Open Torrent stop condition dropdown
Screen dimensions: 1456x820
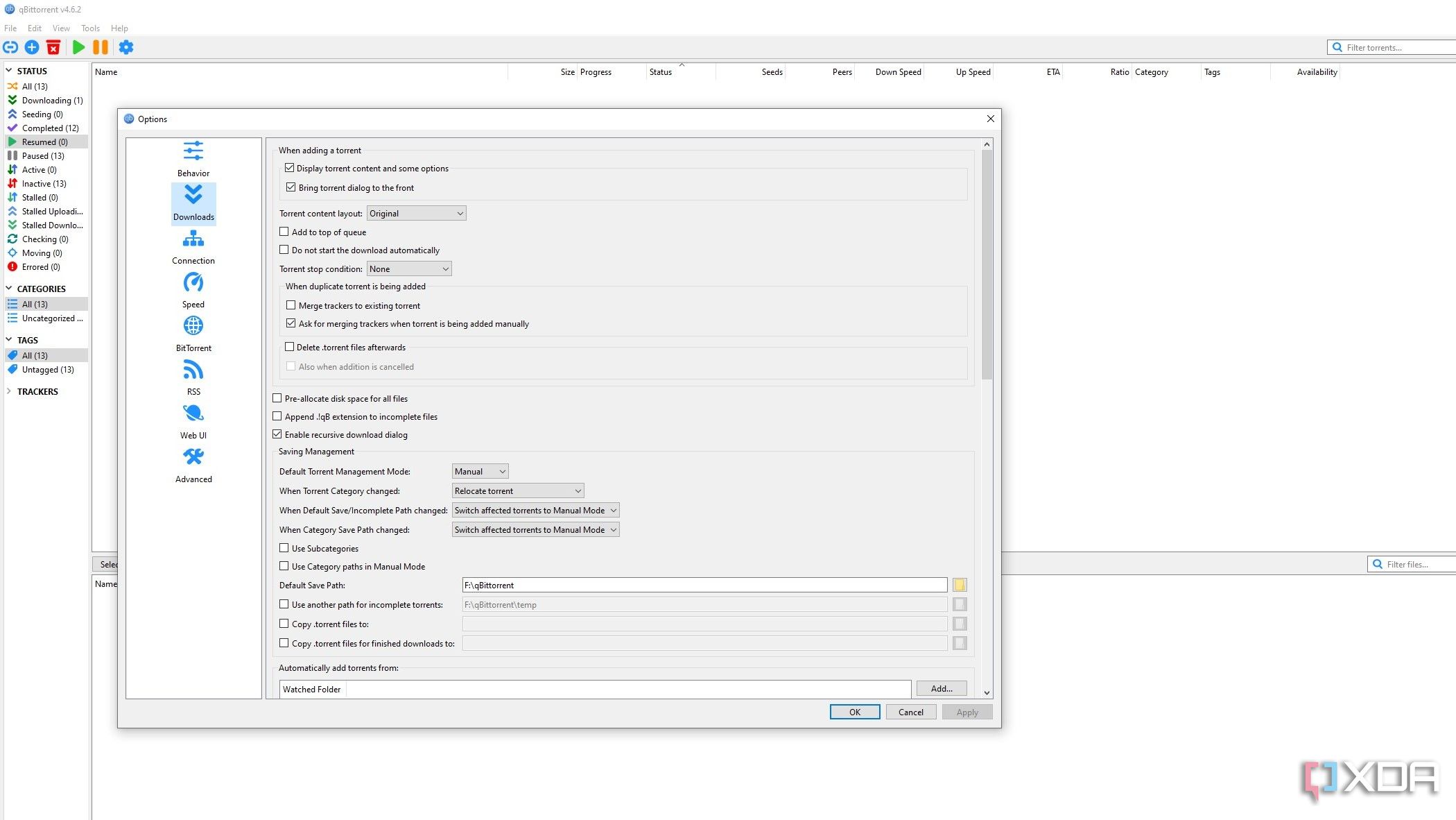pos(409,268)
